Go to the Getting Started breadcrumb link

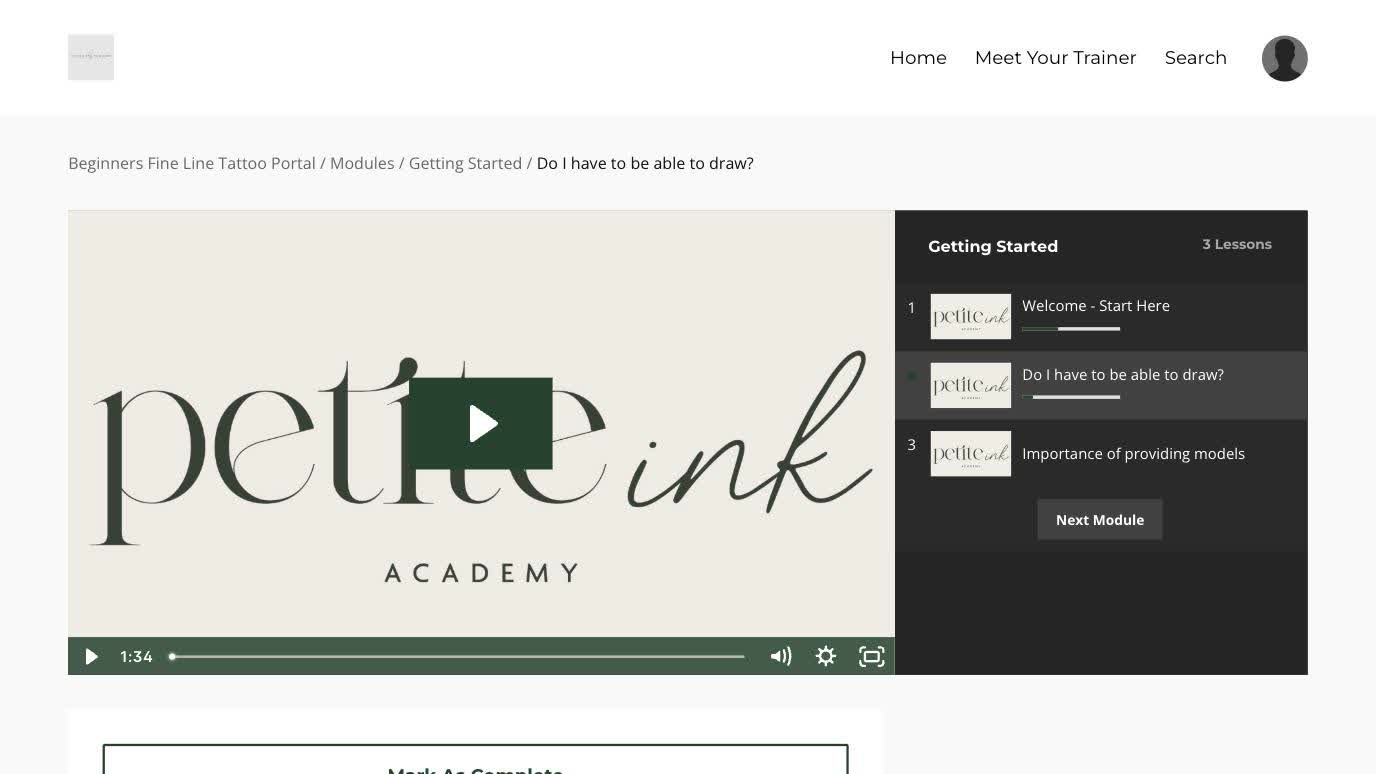click(x=465, y=163)
